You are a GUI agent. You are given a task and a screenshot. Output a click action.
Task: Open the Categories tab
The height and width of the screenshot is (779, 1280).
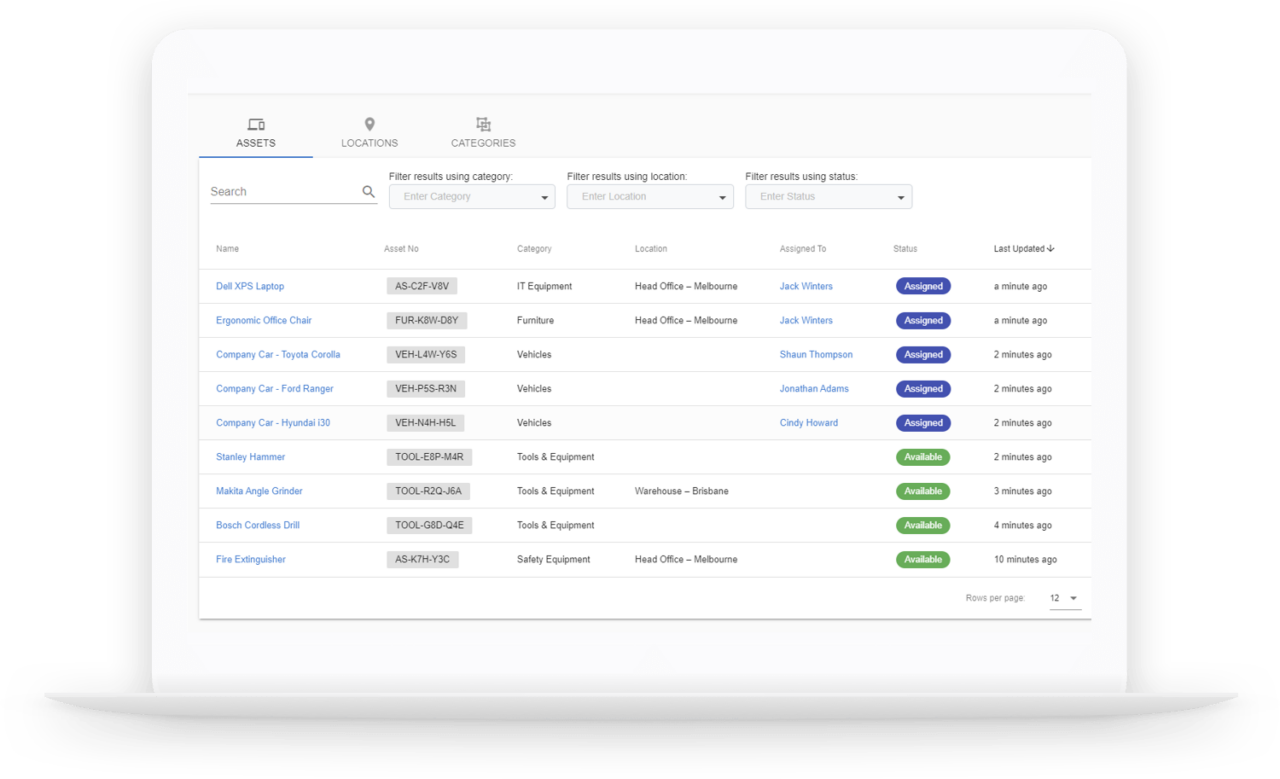483,133
